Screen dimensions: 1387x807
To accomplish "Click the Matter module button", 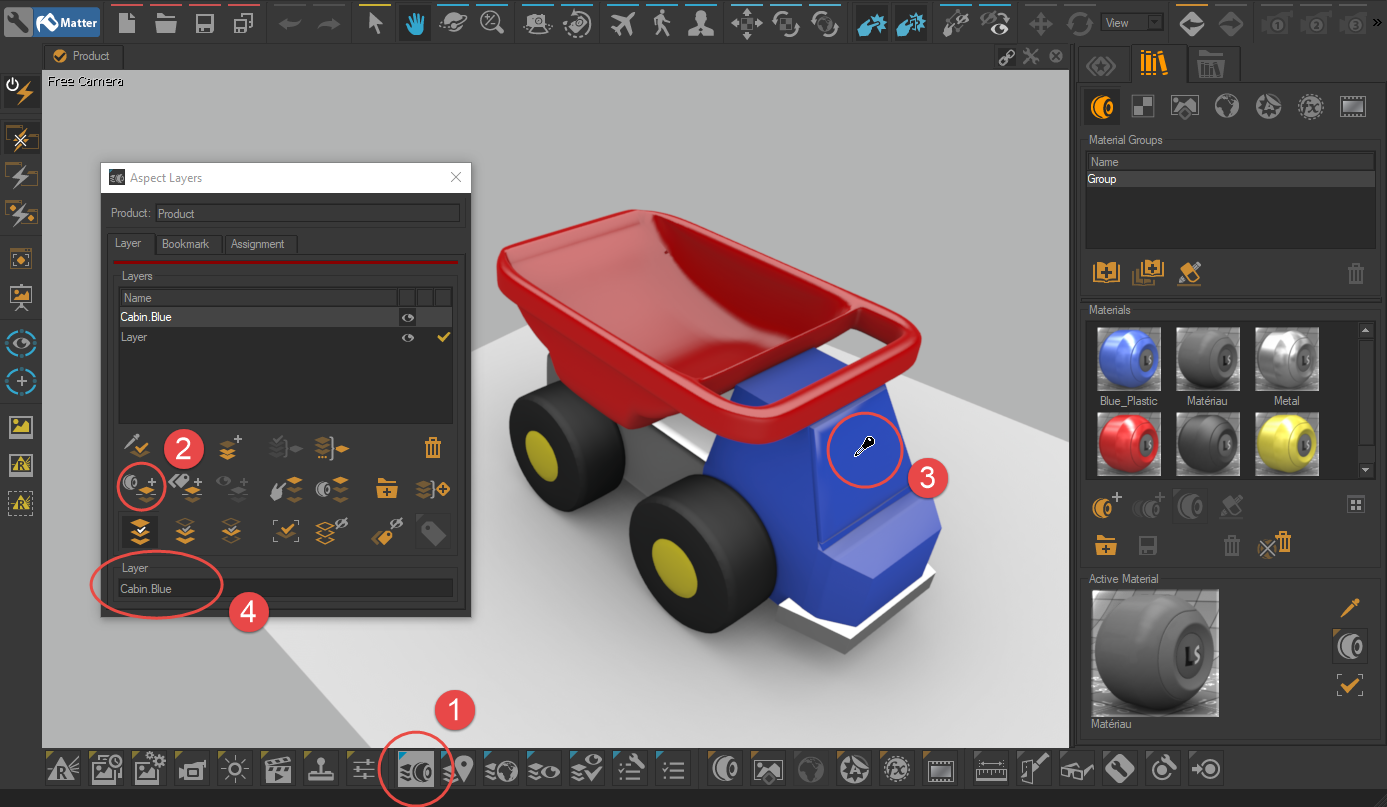I will pyautogui.click(x=66, y=22).
